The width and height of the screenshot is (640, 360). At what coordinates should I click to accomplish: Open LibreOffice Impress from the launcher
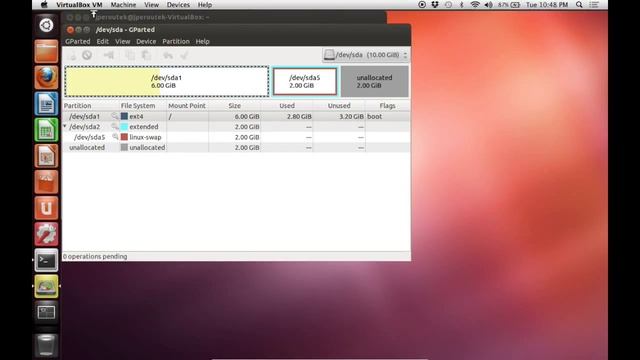tap(46, 156)
